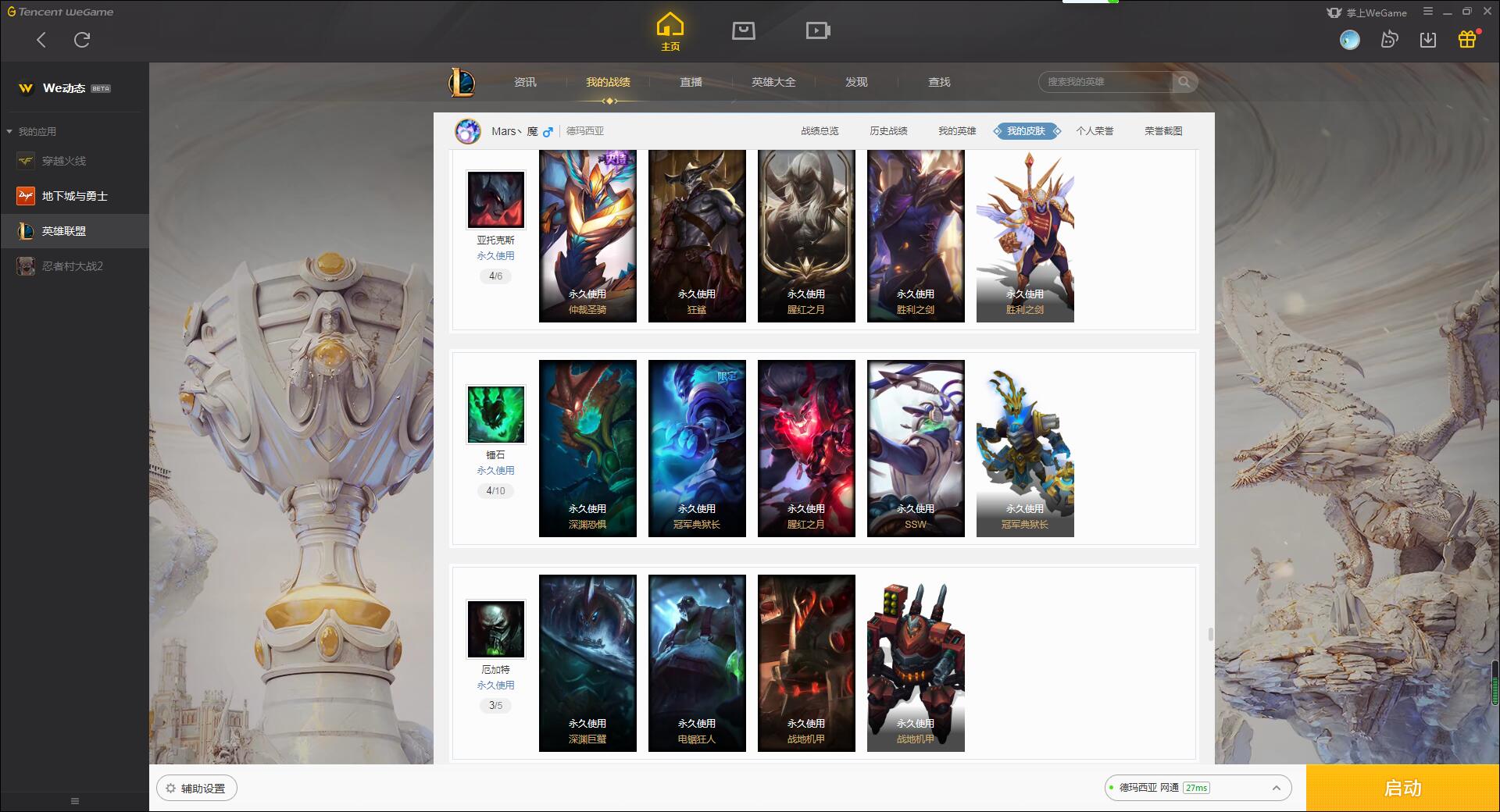Open 辅助设置 settings button
1500x812 pixels.
(x=197, y=789)
